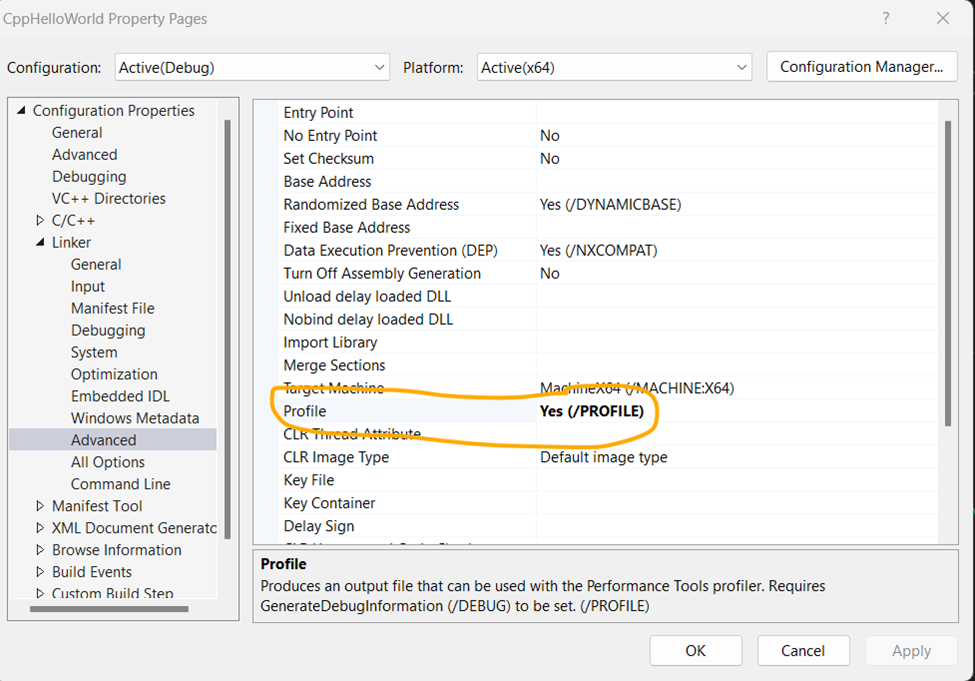Expand the Build Events node

point(42,571)
